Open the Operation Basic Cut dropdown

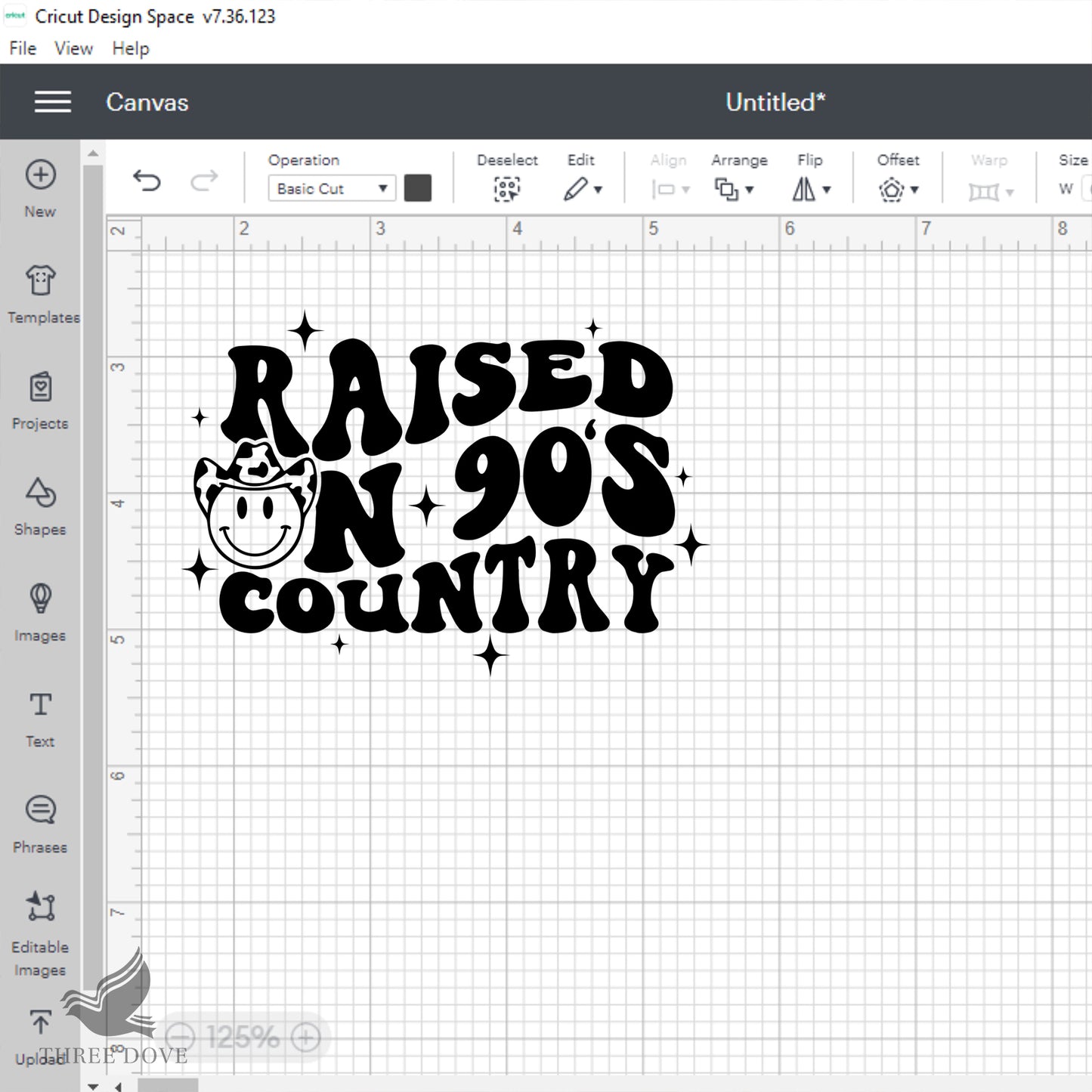[x=332, y=188]
